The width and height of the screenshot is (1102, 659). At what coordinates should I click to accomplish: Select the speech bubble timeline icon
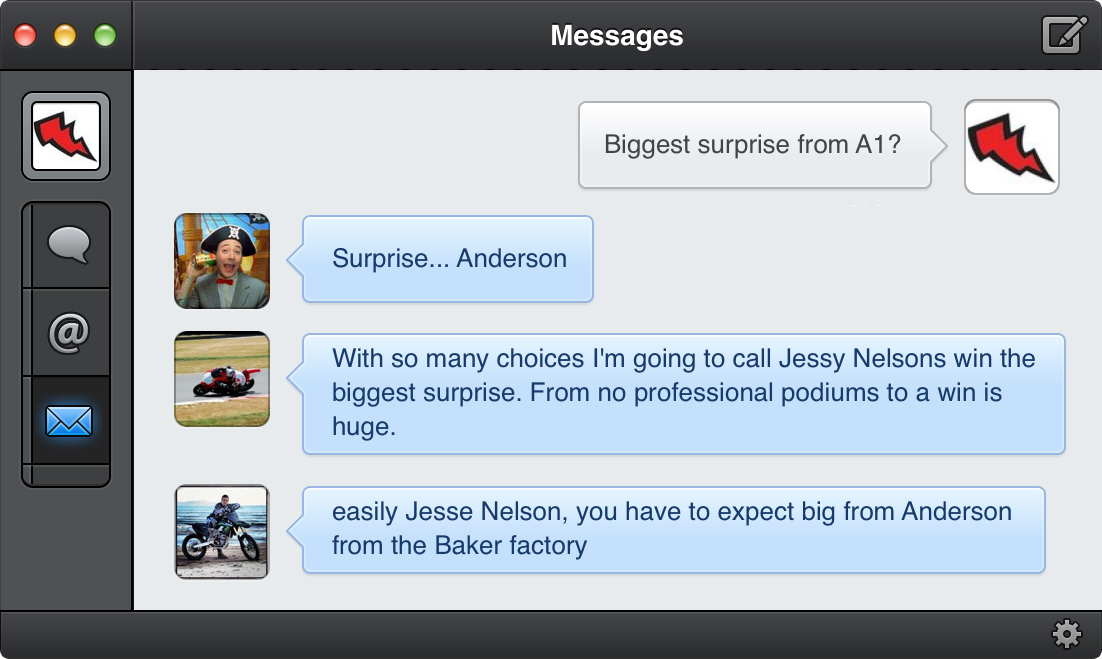click(x=69, y=244)
